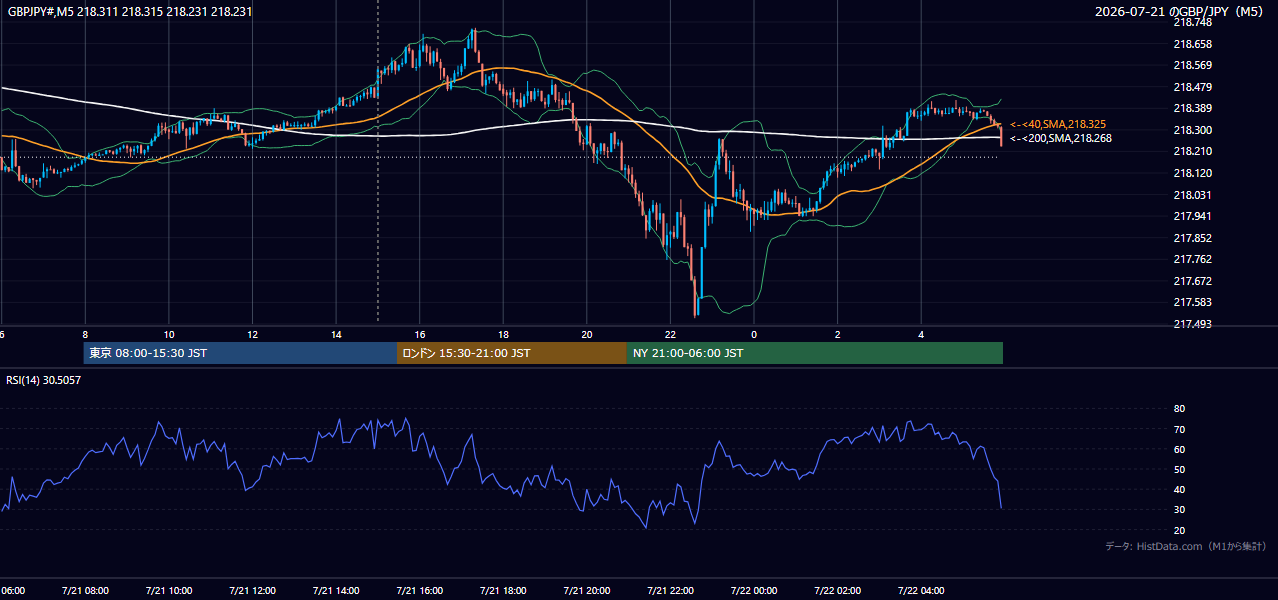1278x600 pixels.
Task: Click the 7/21 10:00 time axis label
Action: (x=169, y=591)
